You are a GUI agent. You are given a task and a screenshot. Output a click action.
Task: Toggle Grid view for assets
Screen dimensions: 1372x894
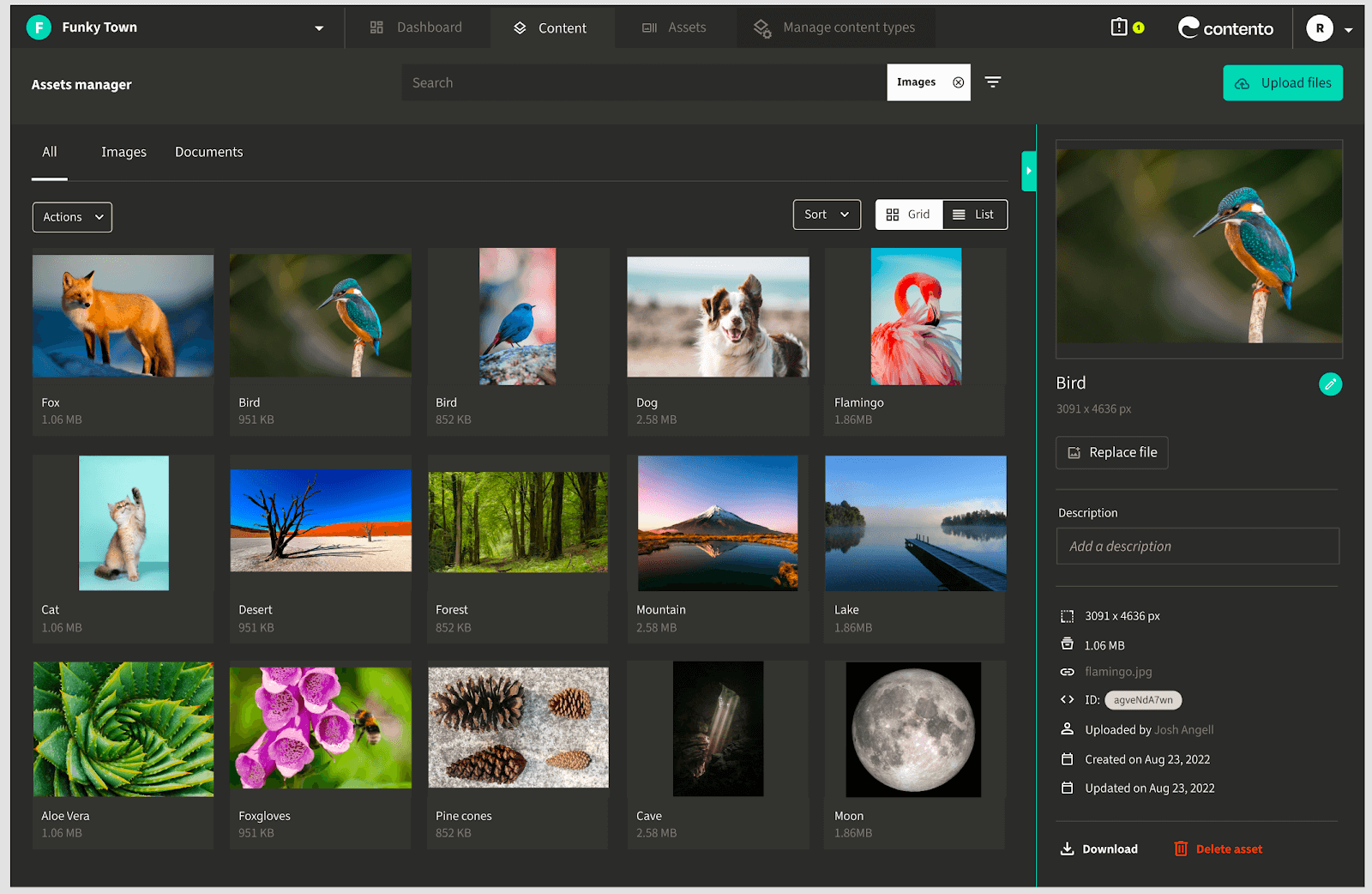tap(908, 214)
